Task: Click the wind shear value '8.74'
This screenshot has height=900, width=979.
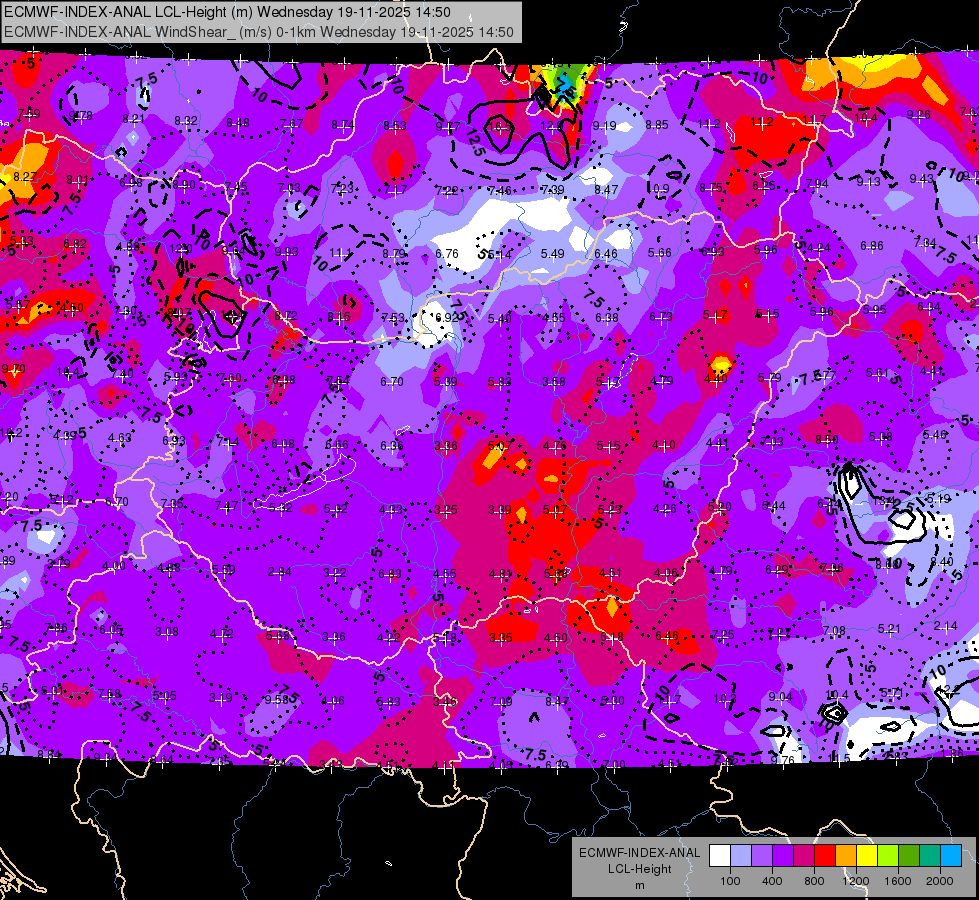Action: [x=343, y=125]
